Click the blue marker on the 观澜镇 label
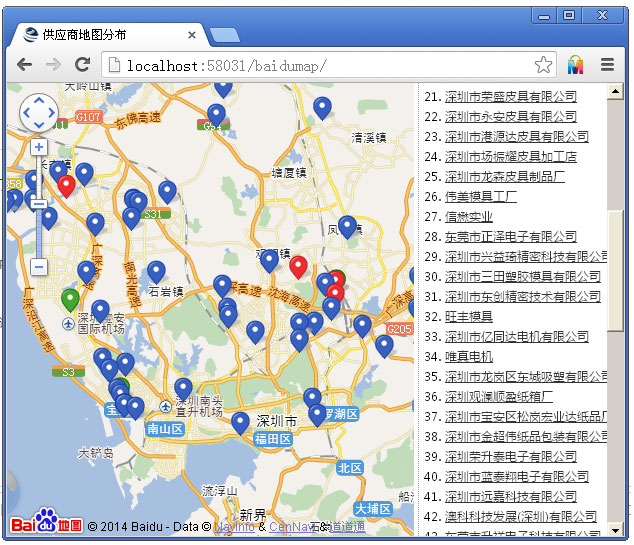This screenshot has height=545, width=634. pyautogui.click(x=269, y=260)
